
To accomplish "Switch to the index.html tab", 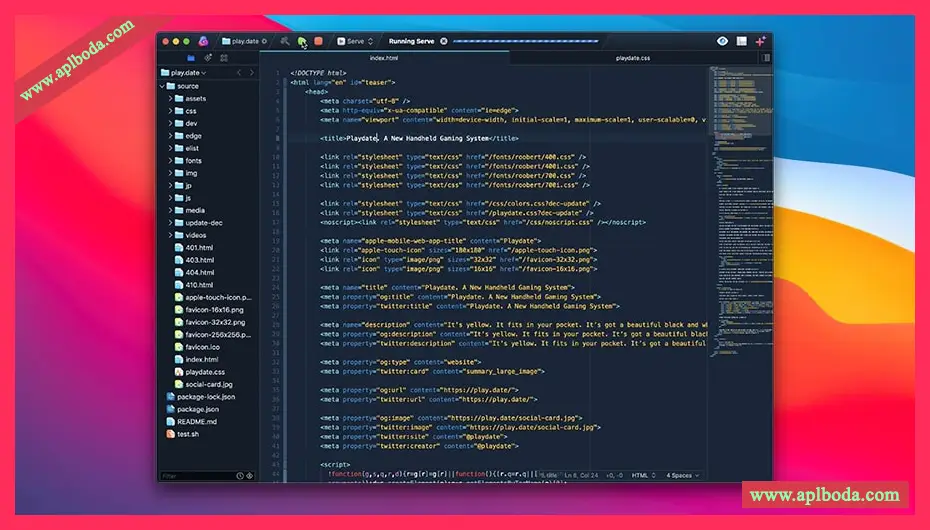I will click(384, 58).
